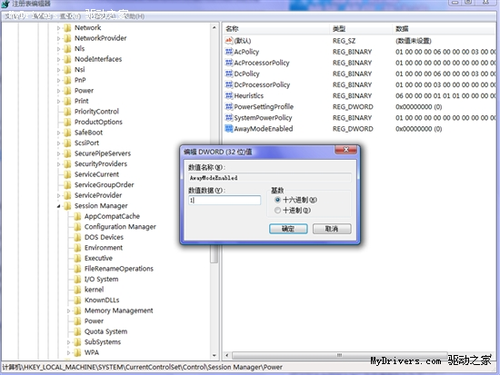Click the PowerSettingProfile value icon
500x375 pixels.
pos(229,106)
